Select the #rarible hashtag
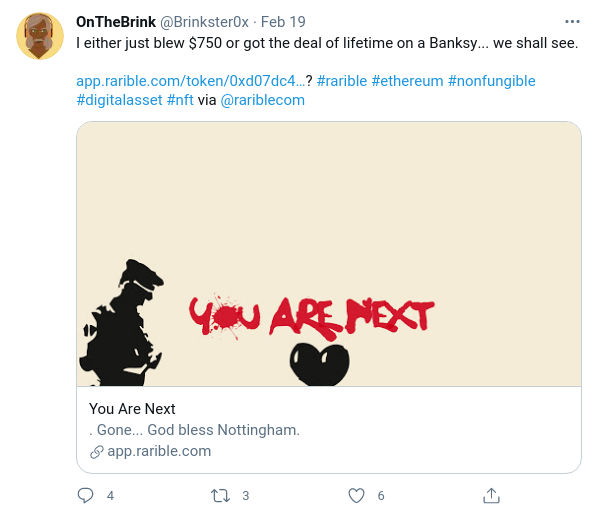 342,81
